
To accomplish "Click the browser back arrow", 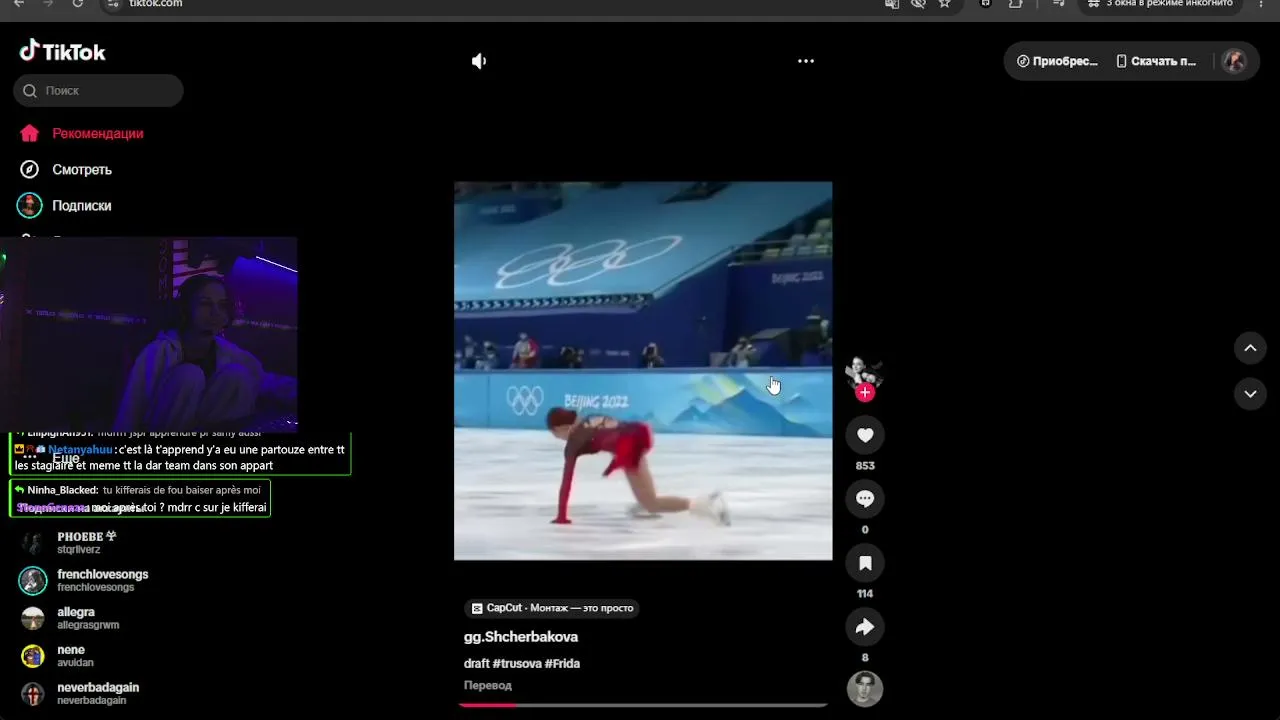I will click(x=18, y=4).
